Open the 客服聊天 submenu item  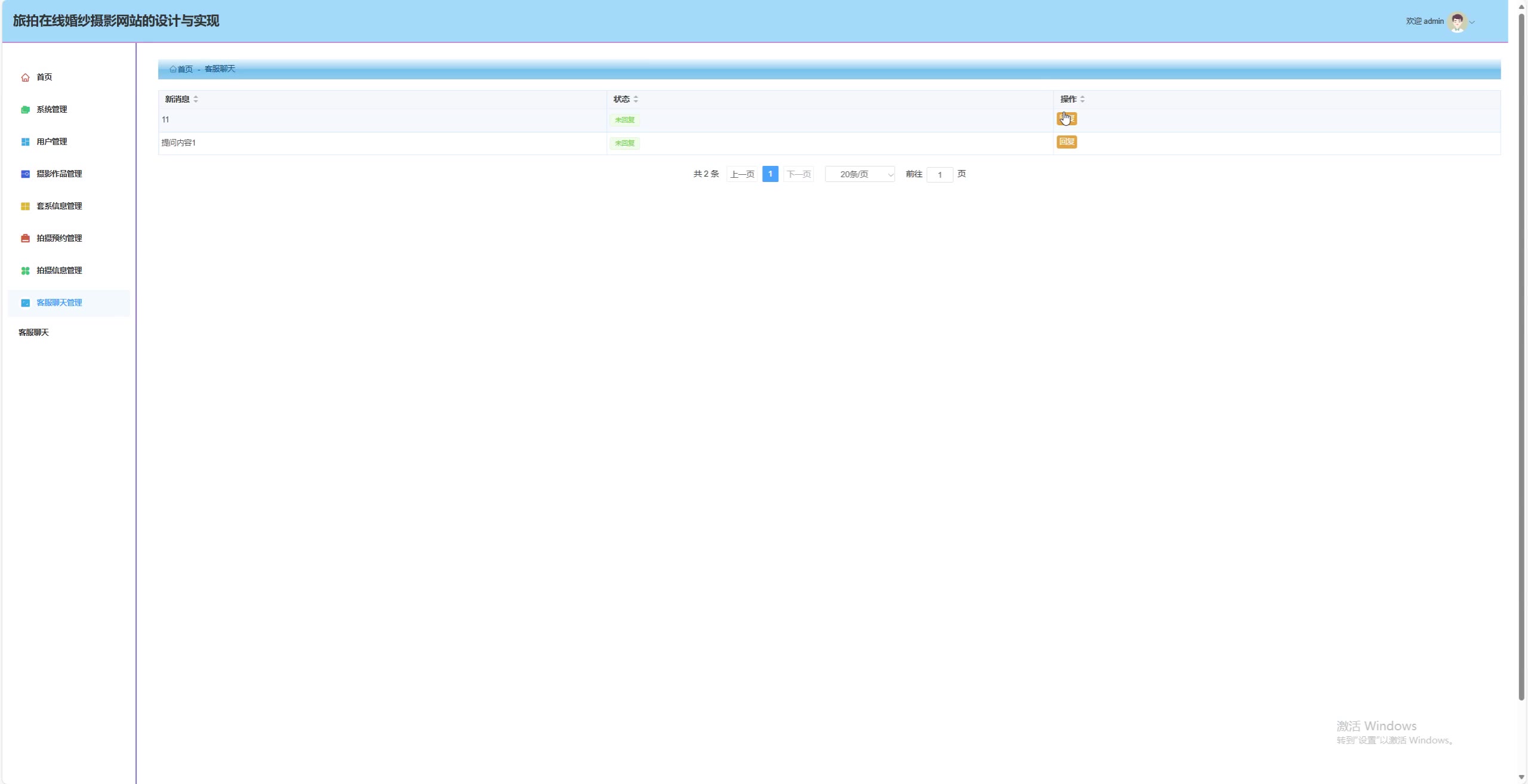(x=33, y=333)
